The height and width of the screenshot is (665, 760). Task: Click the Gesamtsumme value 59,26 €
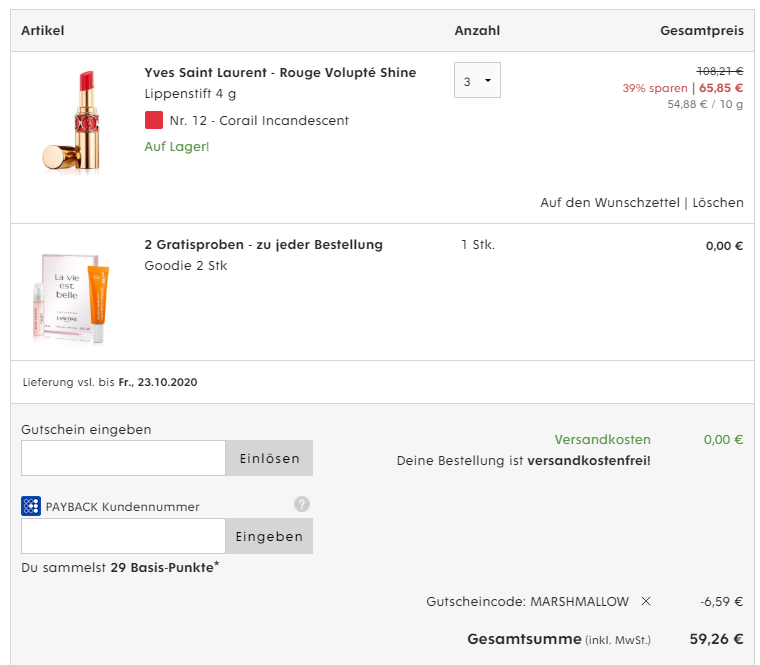click(716, 639)
